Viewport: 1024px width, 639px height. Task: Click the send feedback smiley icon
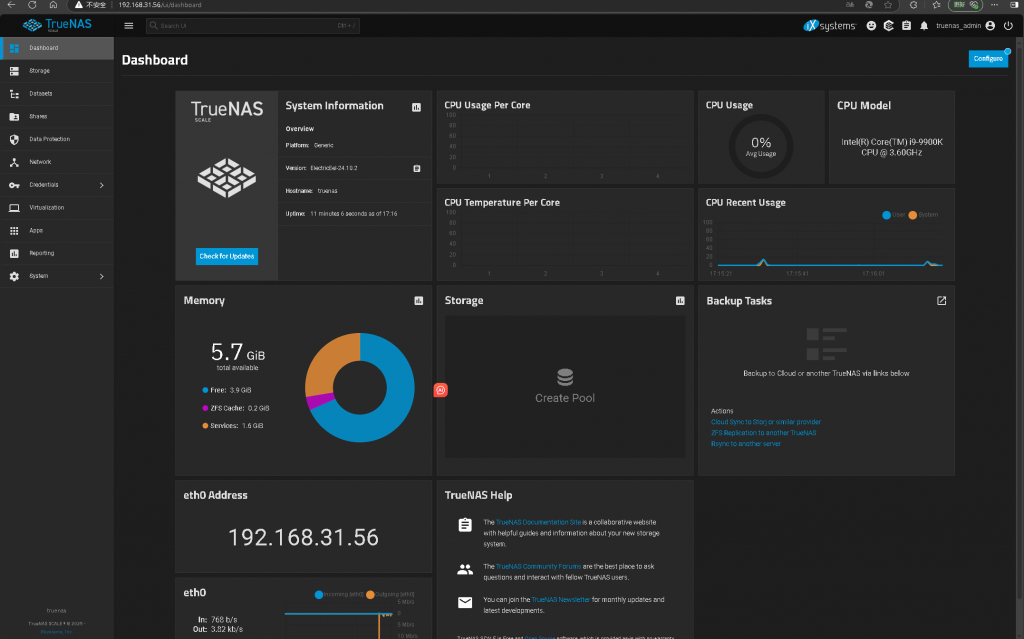[871, 25]
